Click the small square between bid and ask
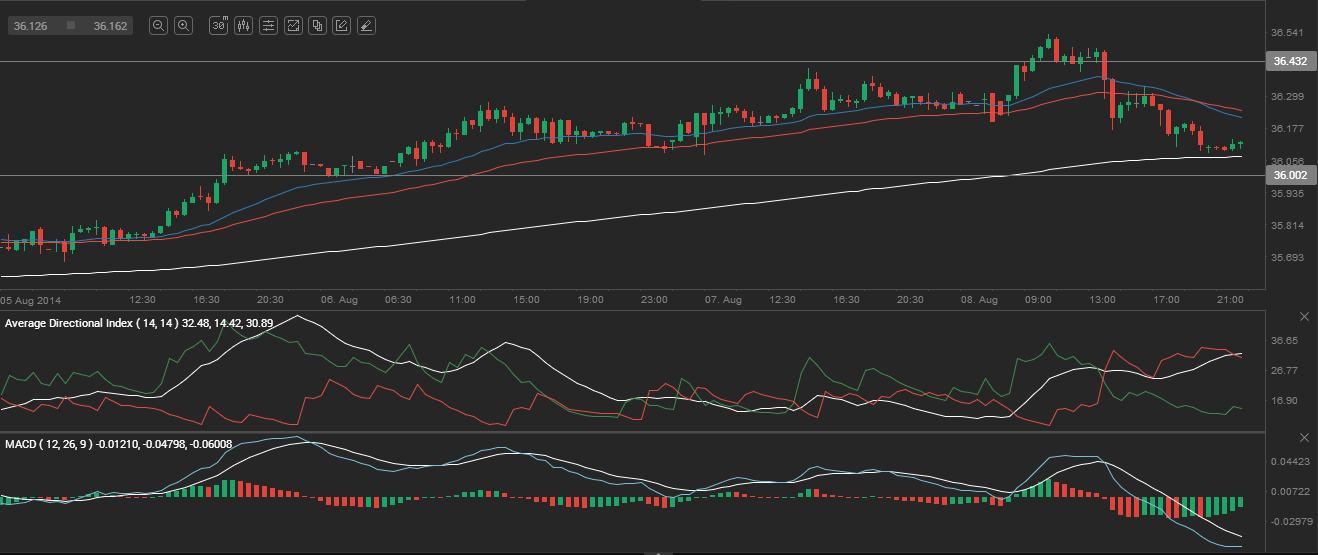 tap(70, 26)
